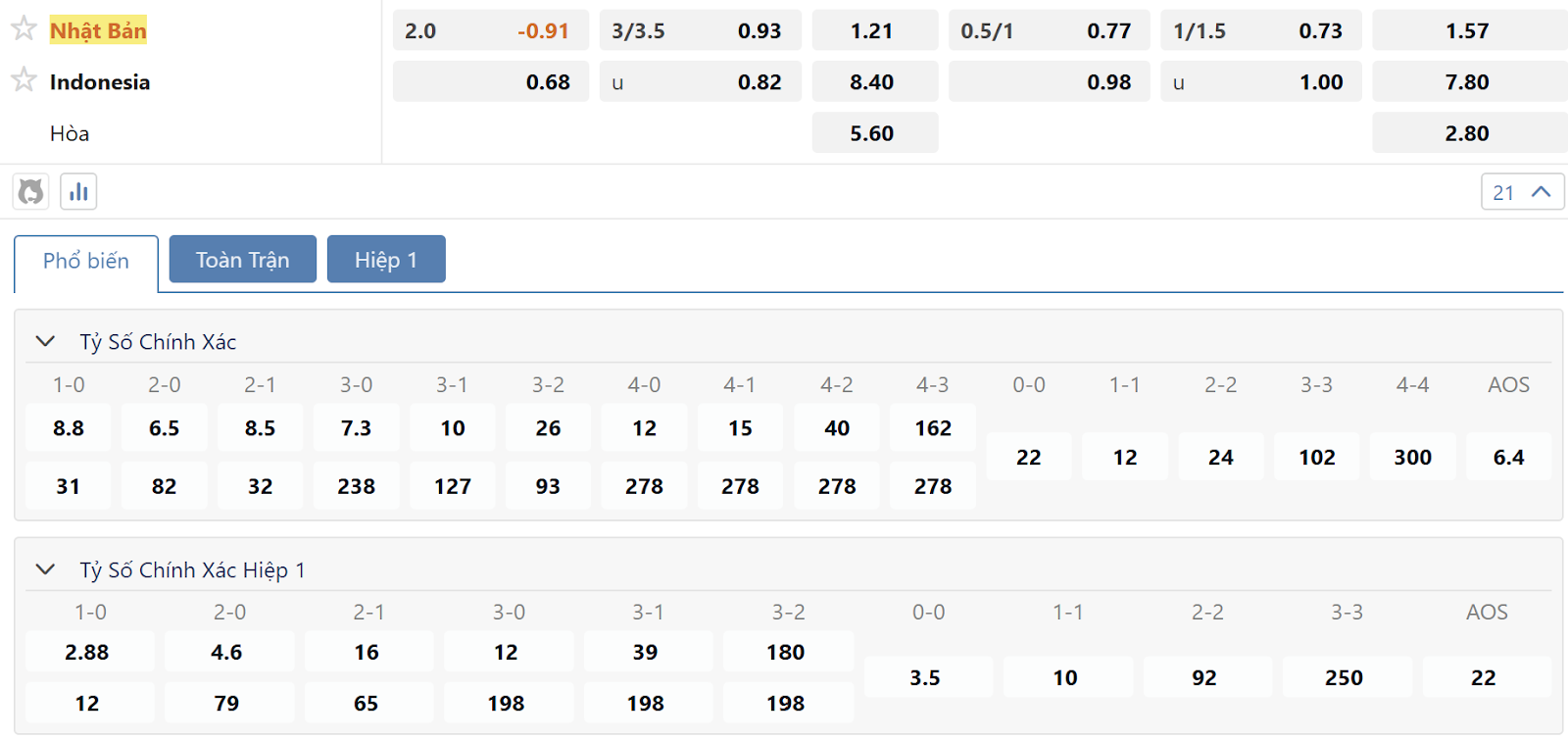Toggle the favorite star for Indonesia
1568x740 pixels.
click(24, 79)
